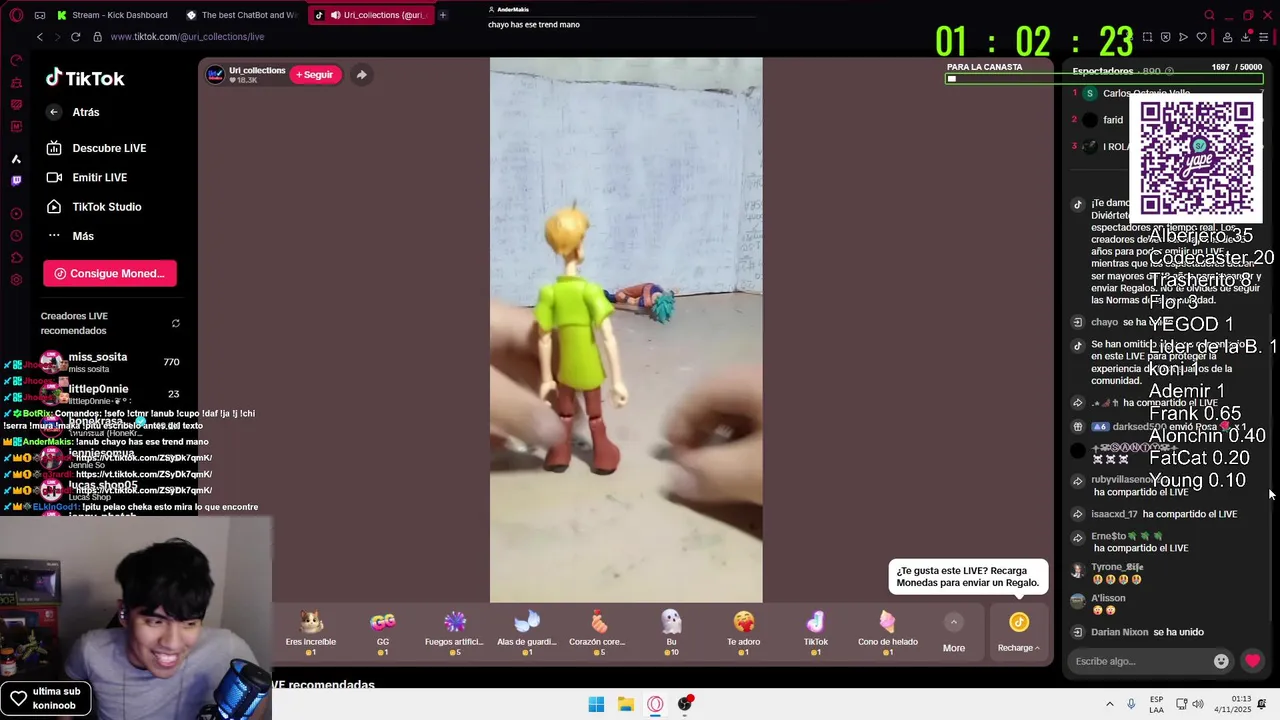This screenshot has width=1280, height=720.
Task: Send the Eres increíble gift
Action: pos(311,633)
